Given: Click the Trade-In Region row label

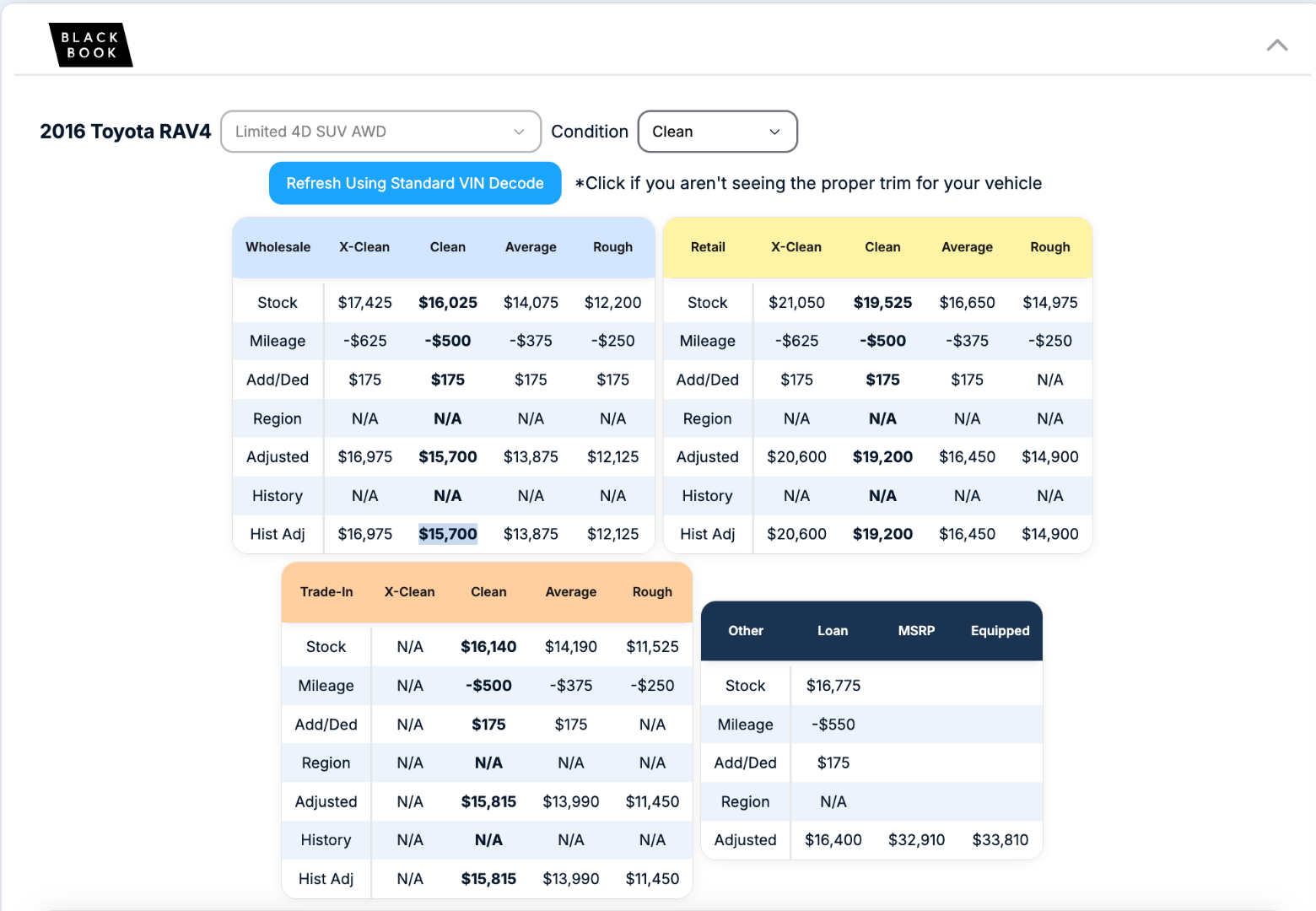Looking at the screenshot, I should [326, 763].
